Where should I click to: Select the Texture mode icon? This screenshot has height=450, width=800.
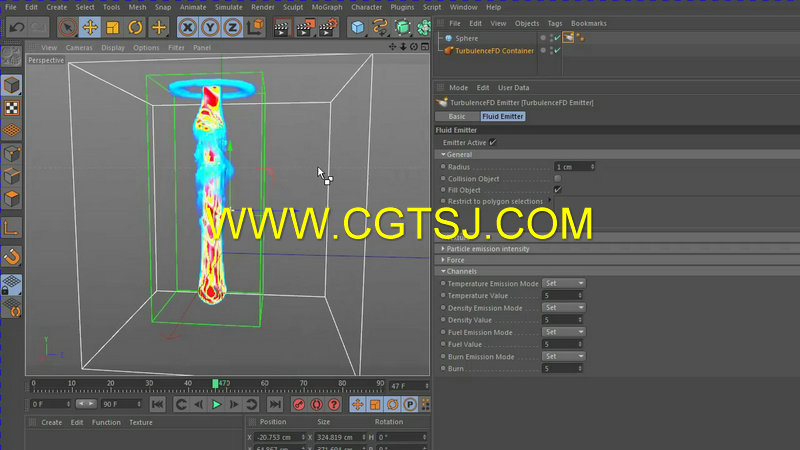11,108
